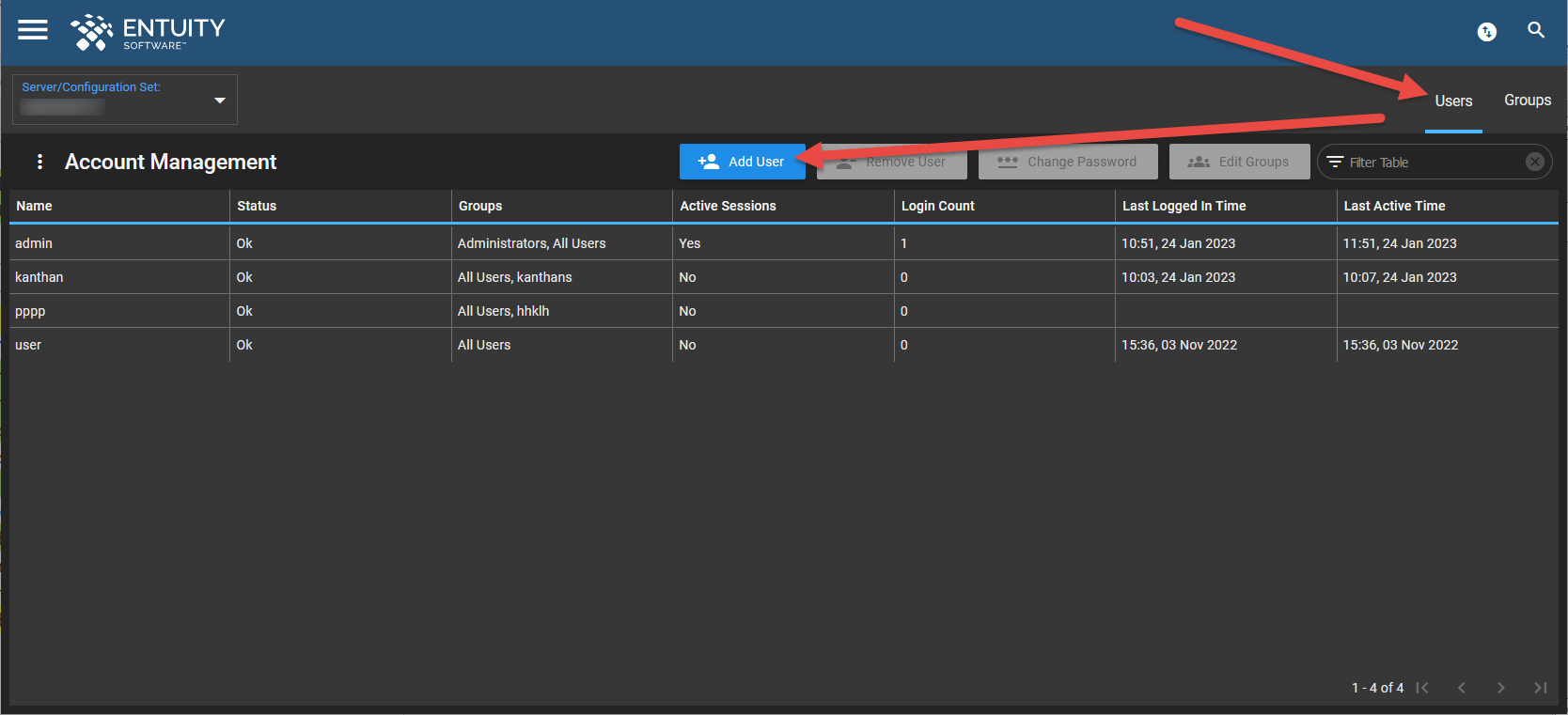Go to the first page of results
Viewport: 1568px width, 715px height.
[1422, 688]
